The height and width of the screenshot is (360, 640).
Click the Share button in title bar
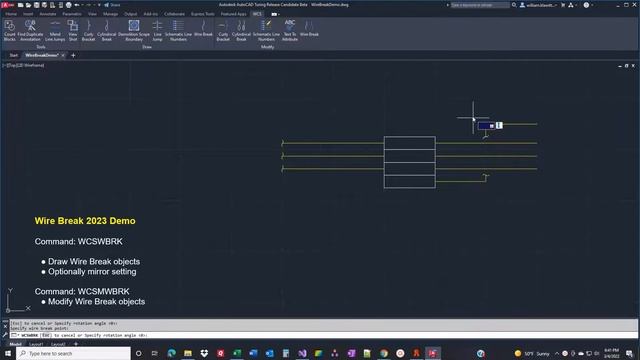pyautogui.click(x=112, y=5)
